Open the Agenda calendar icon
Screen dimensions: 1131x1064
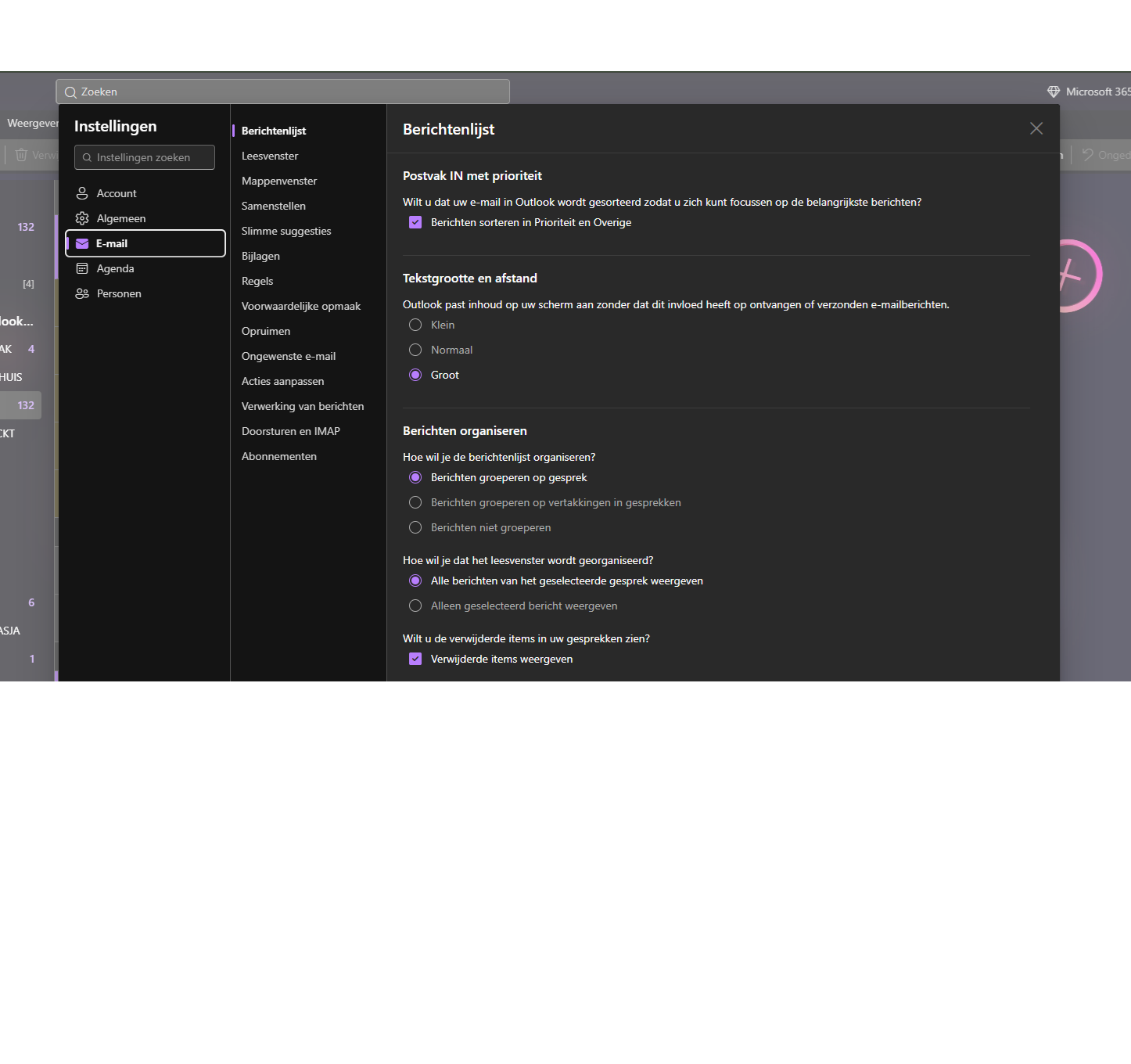82,268
